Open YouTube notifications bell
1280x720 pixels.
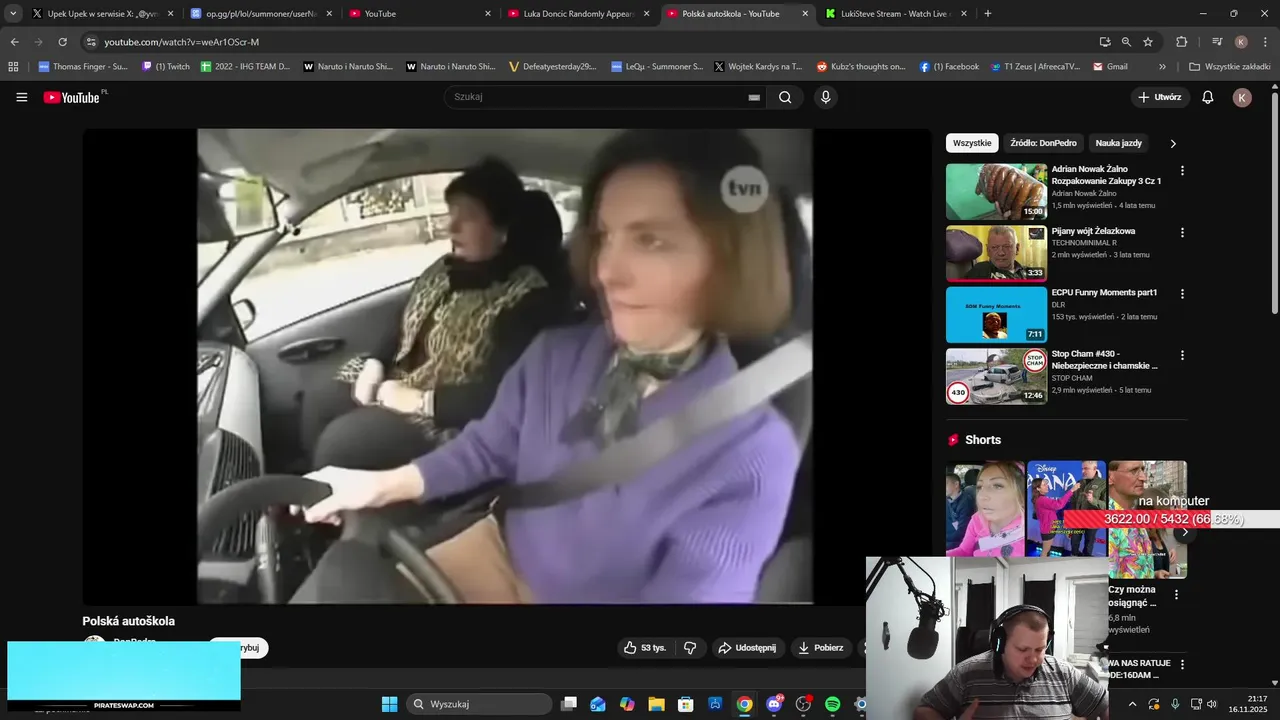coord(1207,97)
